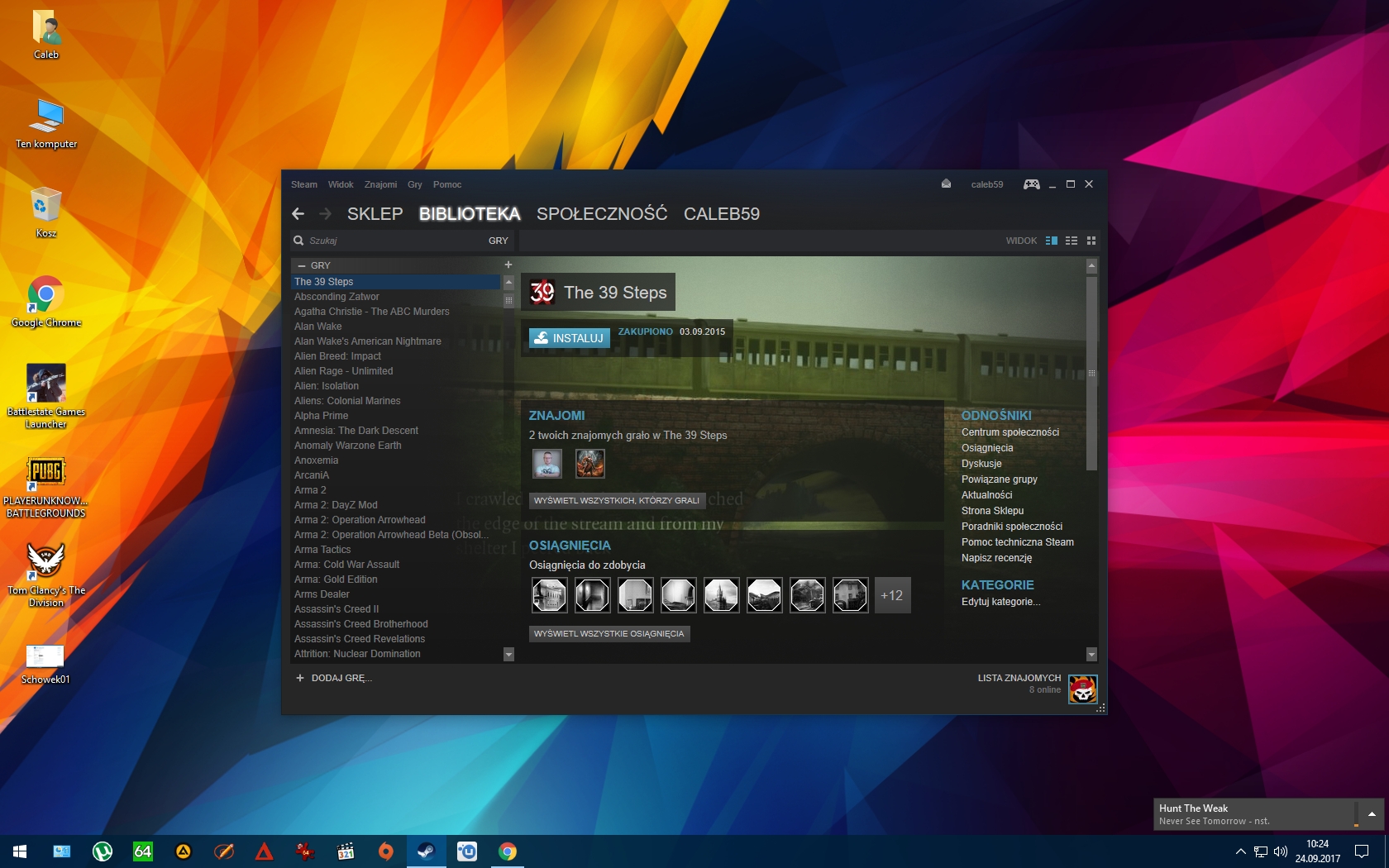Image resolution: width=1389 pixels, height=868 pixels.
Task: Select Arma 2: DayZ Mod
Action: point(336,505)
